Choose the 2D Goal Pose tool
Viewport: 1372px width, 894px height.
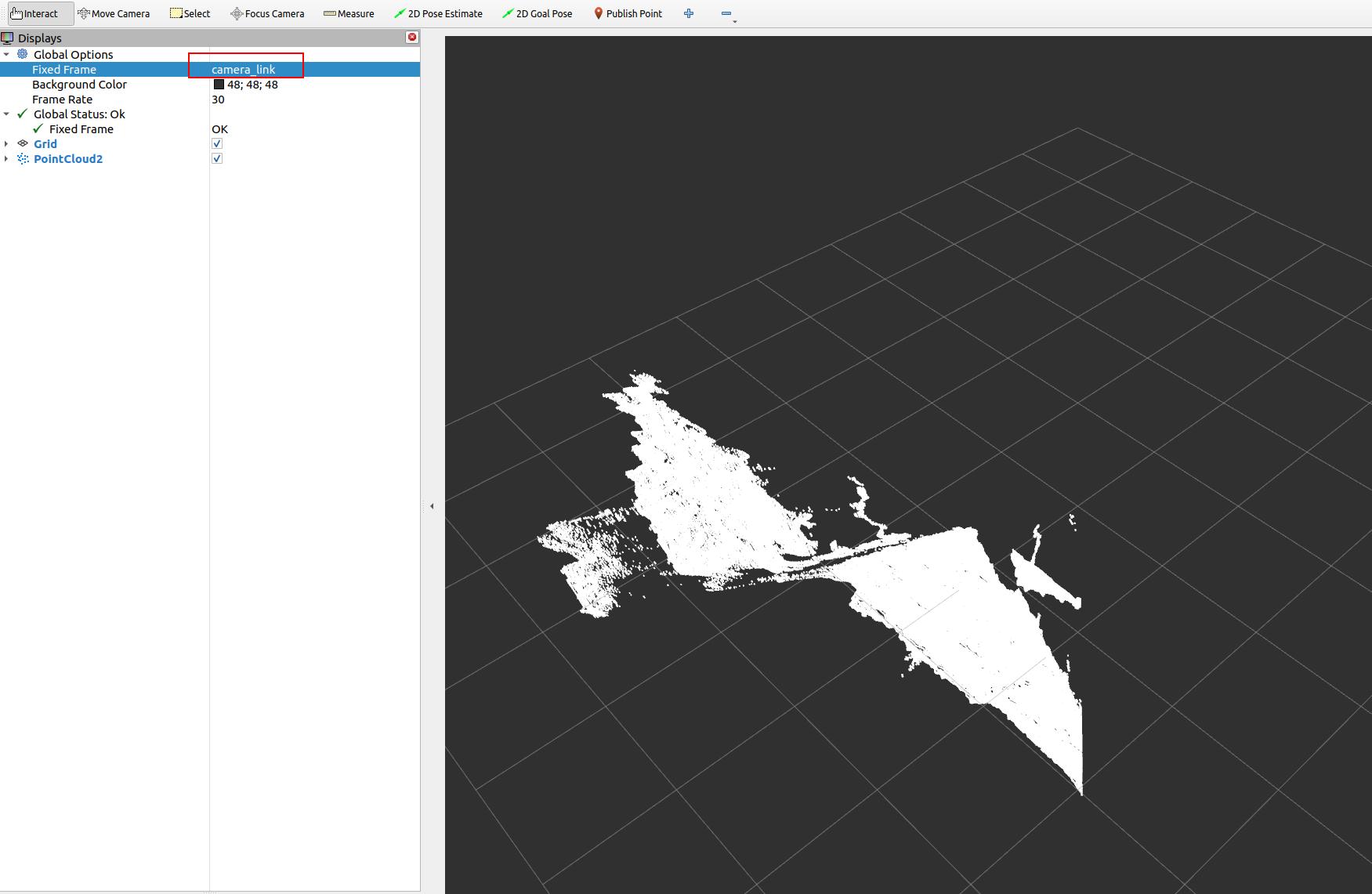(x=537, y=13)
